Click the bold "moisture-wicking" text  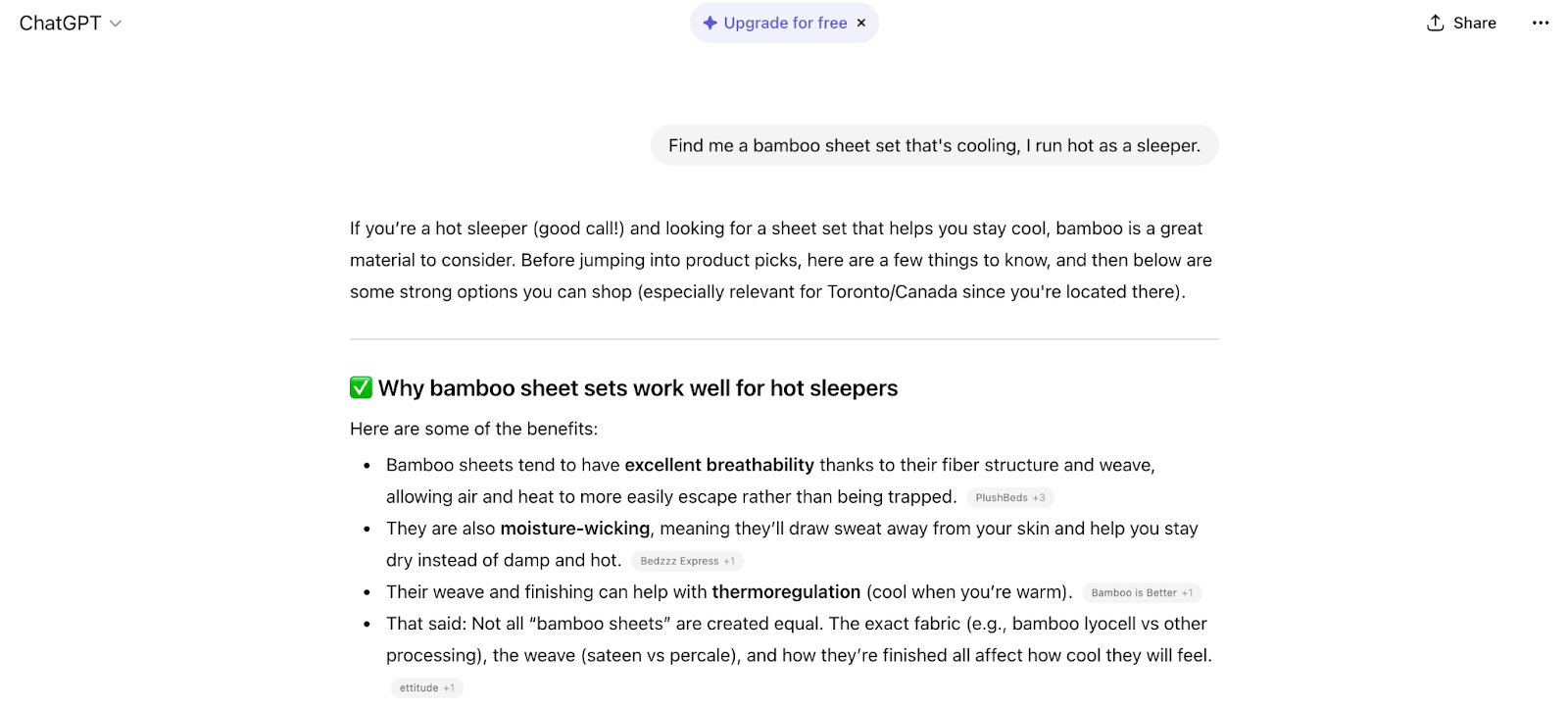click(575, 529)
